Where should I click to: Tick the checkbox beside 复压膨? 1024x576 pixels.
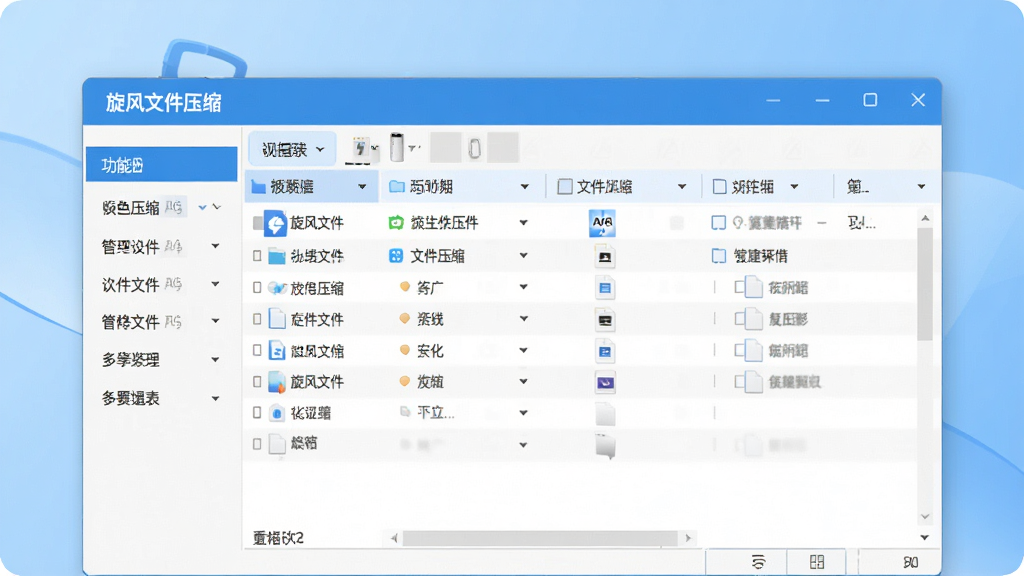pos(739,319)
